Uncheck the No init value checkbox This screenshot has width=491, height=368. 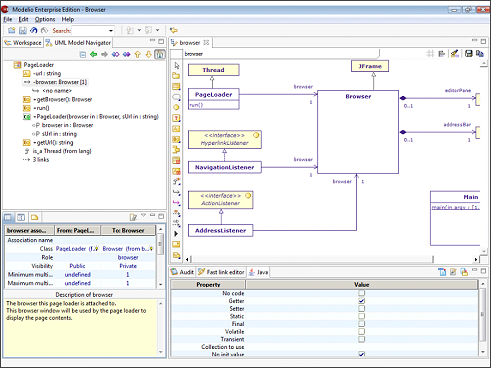(362, 354)
